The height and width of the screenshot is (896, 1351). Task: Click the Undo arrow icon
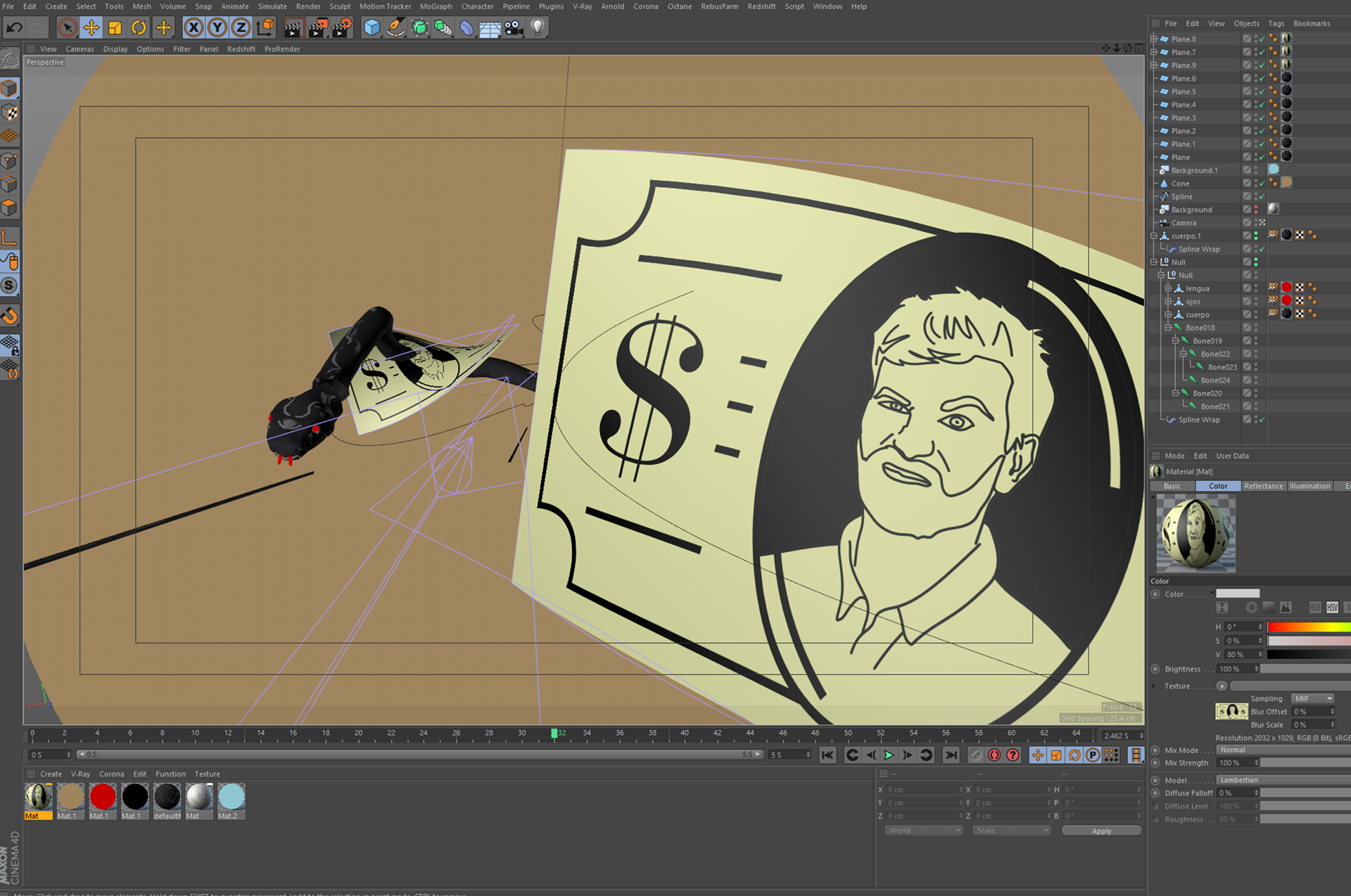coord(15,28)
